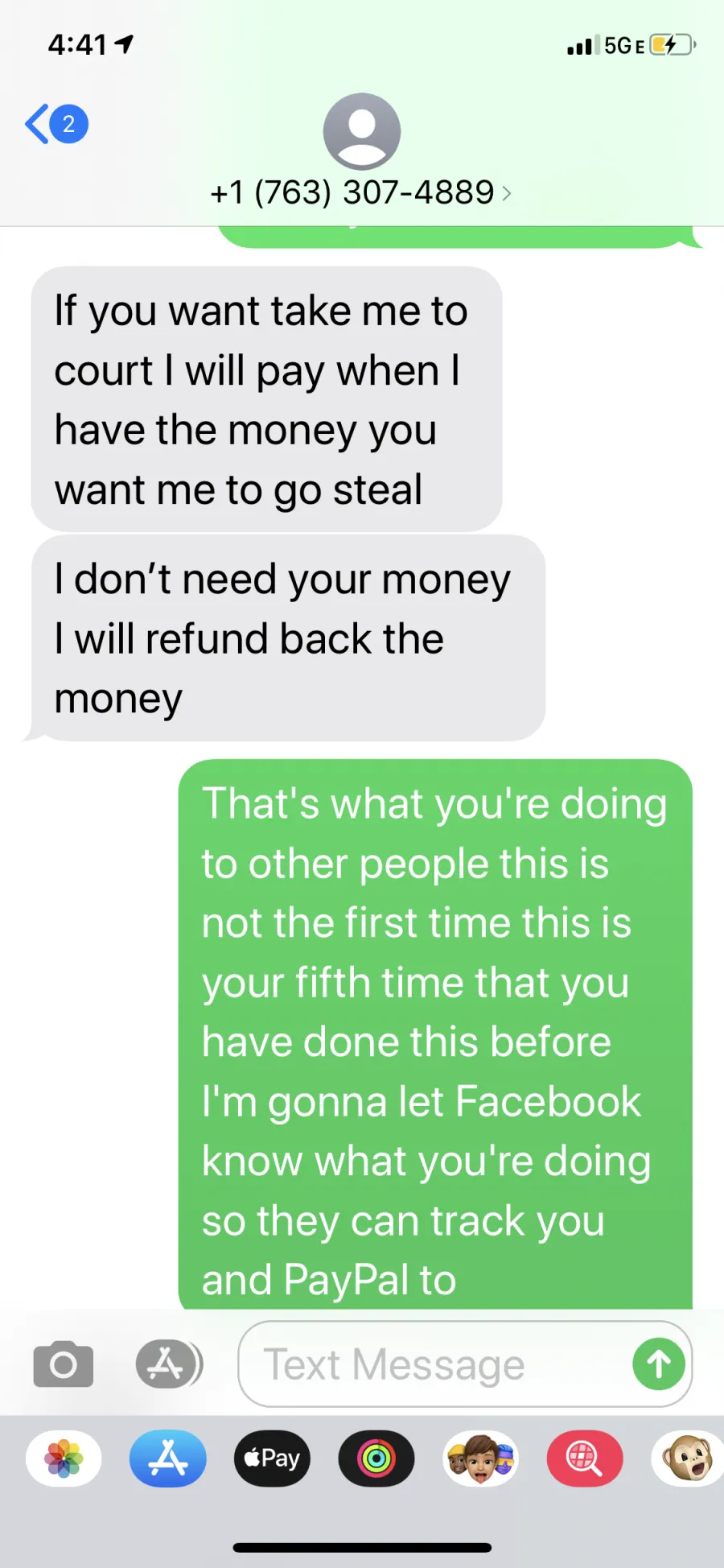Toggle the App Store apps drawer button

point(167,1364)
